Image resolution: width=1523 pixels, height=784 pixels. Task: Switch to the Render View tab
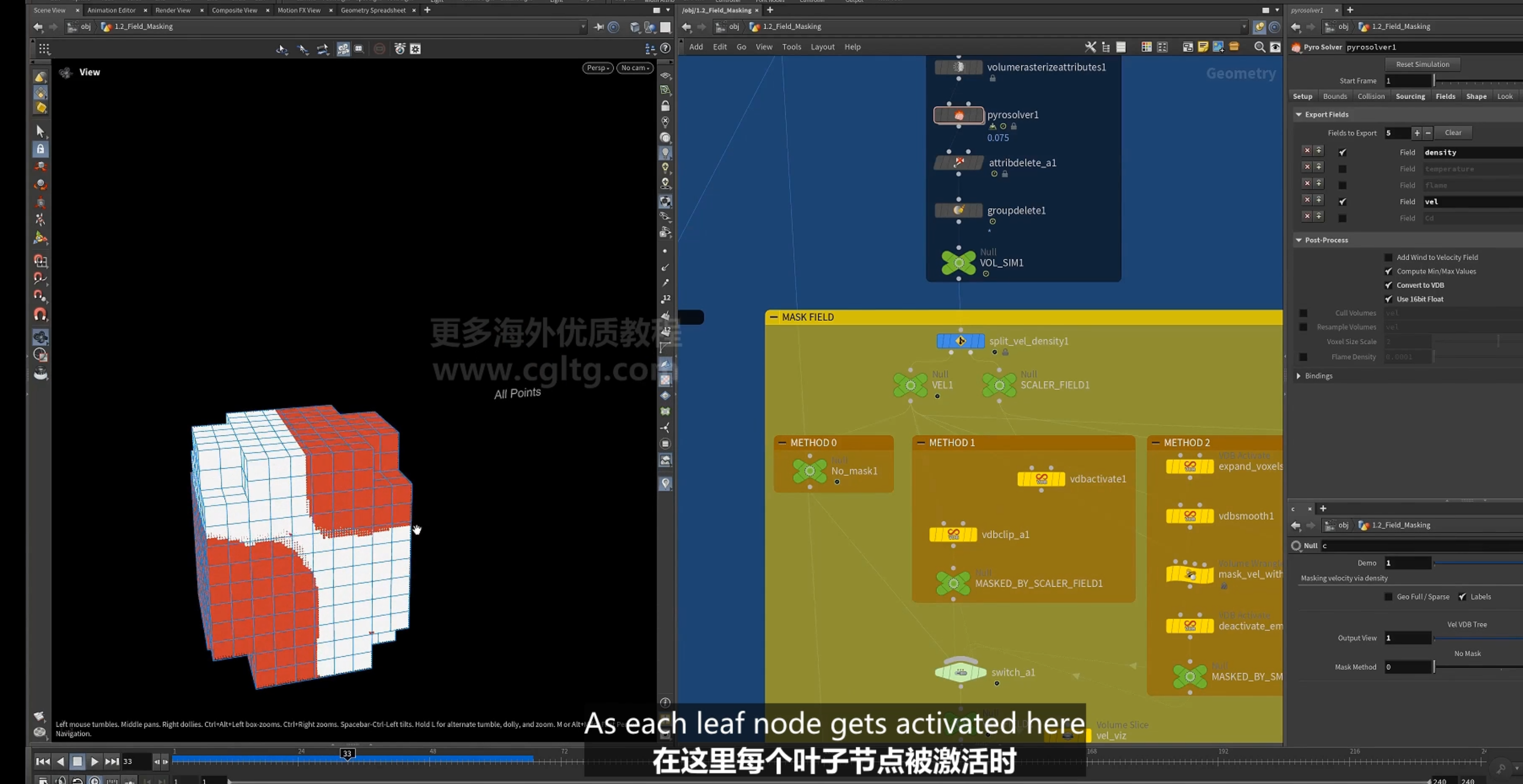pyautogui.click(x=172, y=10)
